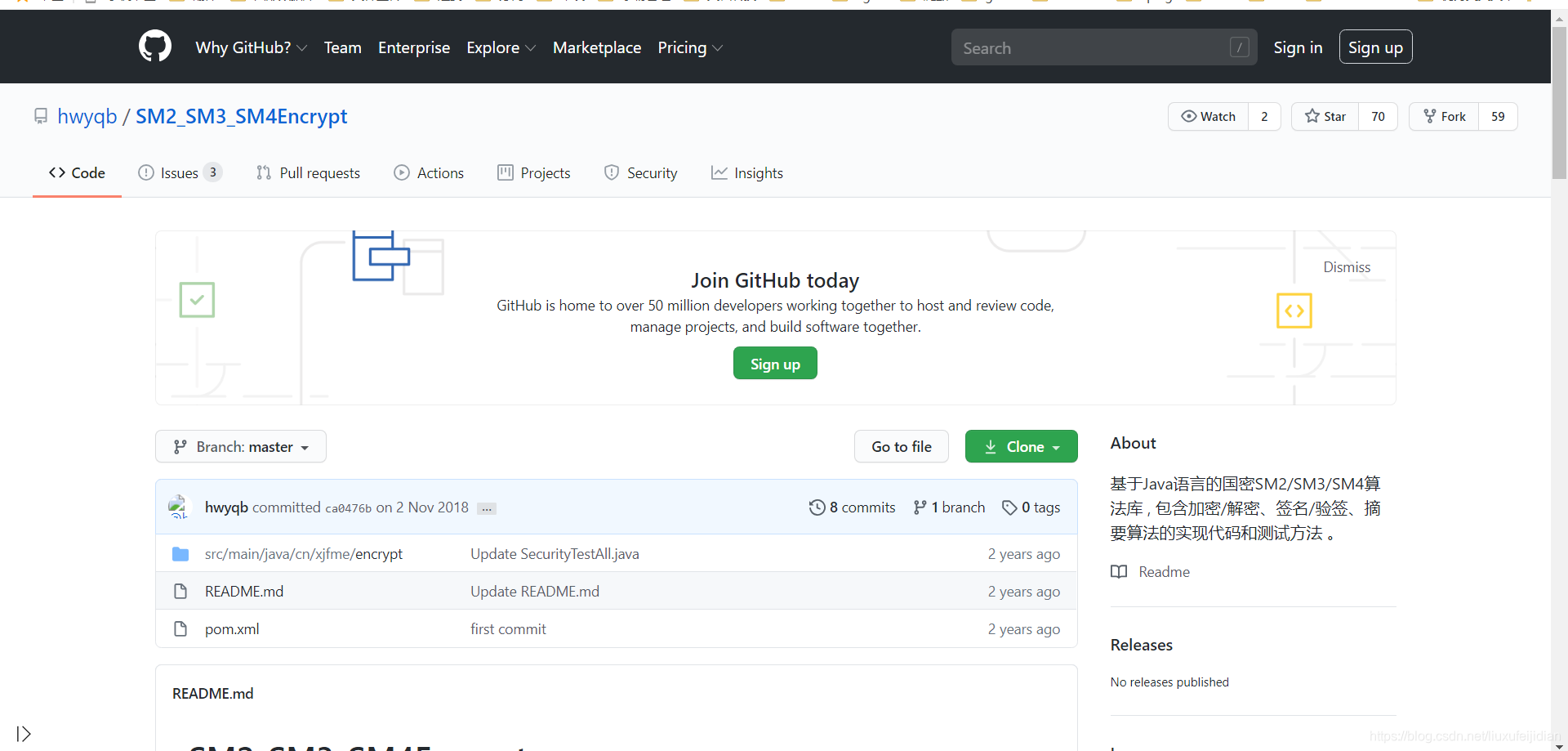This screenshot has height=751, width=1568.
Task: Click the file icon beside pom.xml
Action: pyautogui.click(x=180, y=628)
